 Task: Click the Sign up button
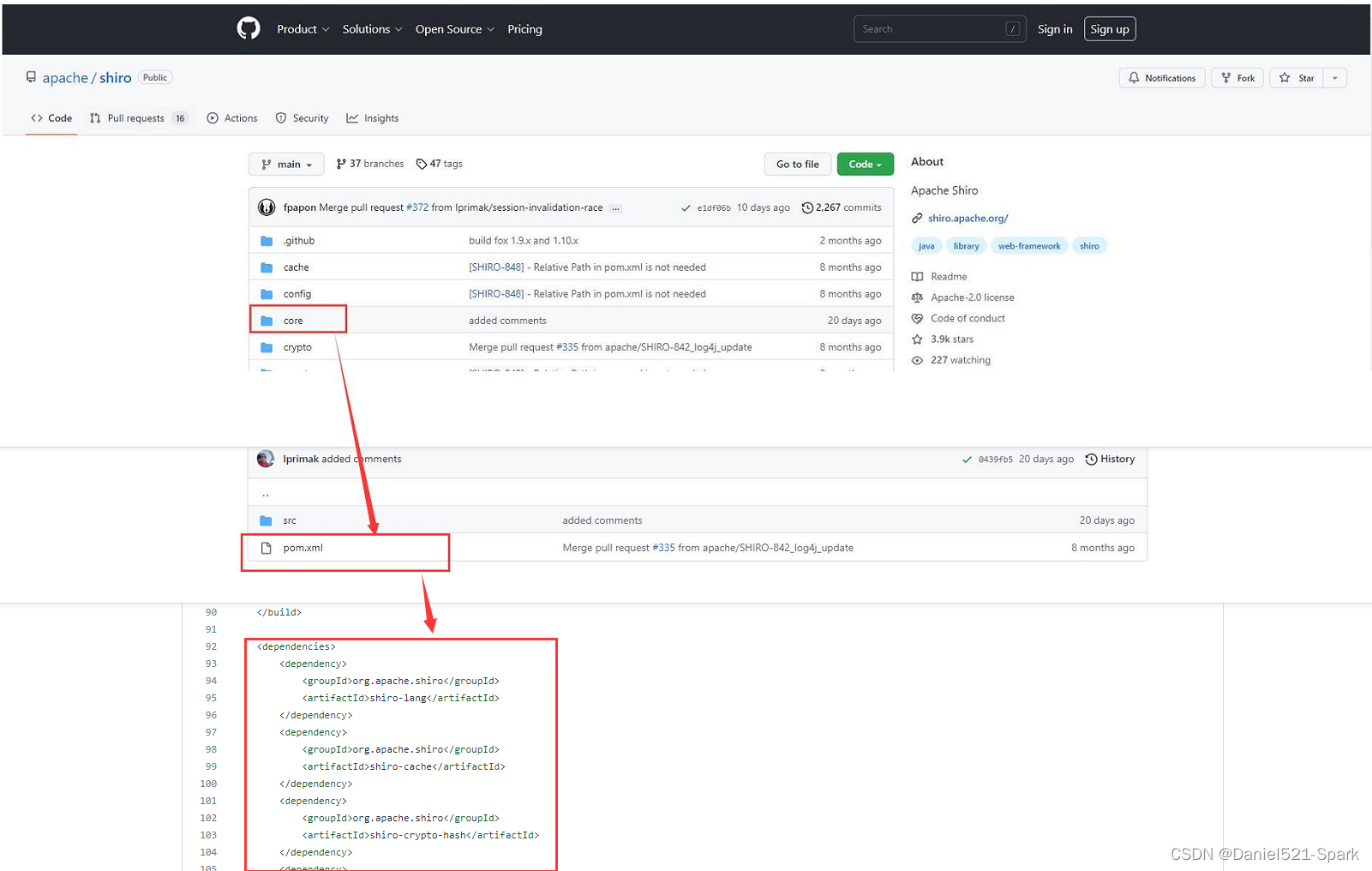click(x=1110, y=29)
